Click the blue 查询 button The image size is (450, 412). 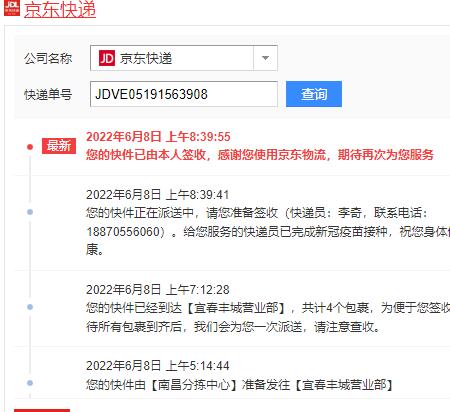(x=314, y=94)
